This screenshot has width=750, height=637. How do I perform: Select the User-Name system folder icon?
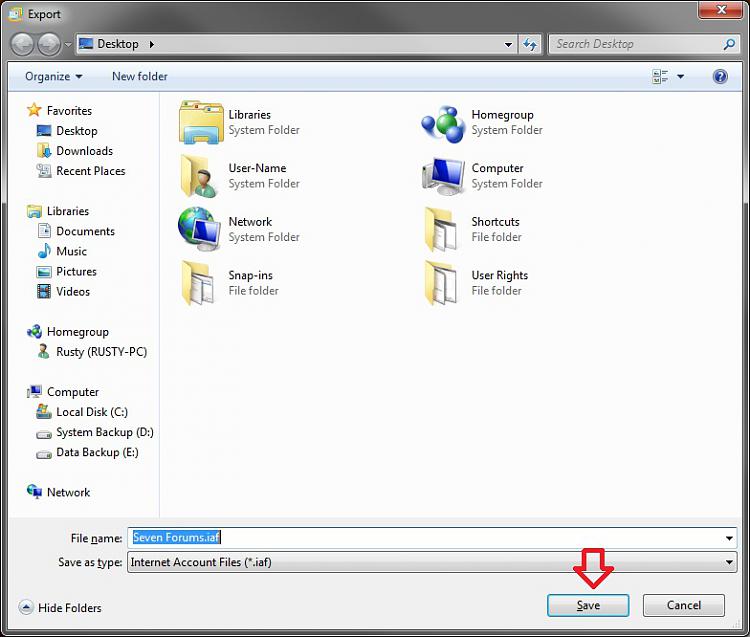tap(201, 176)
